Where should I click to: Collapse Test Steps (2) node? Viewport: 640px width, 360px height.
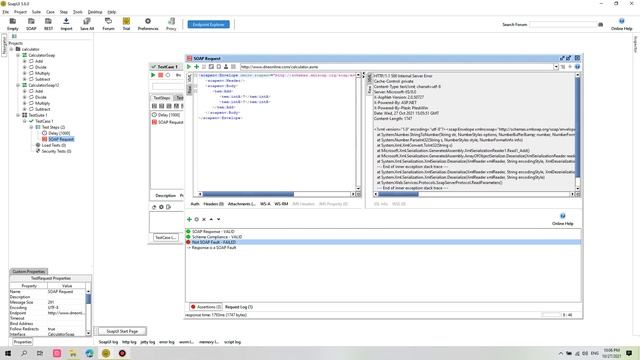tap(31, 127)
